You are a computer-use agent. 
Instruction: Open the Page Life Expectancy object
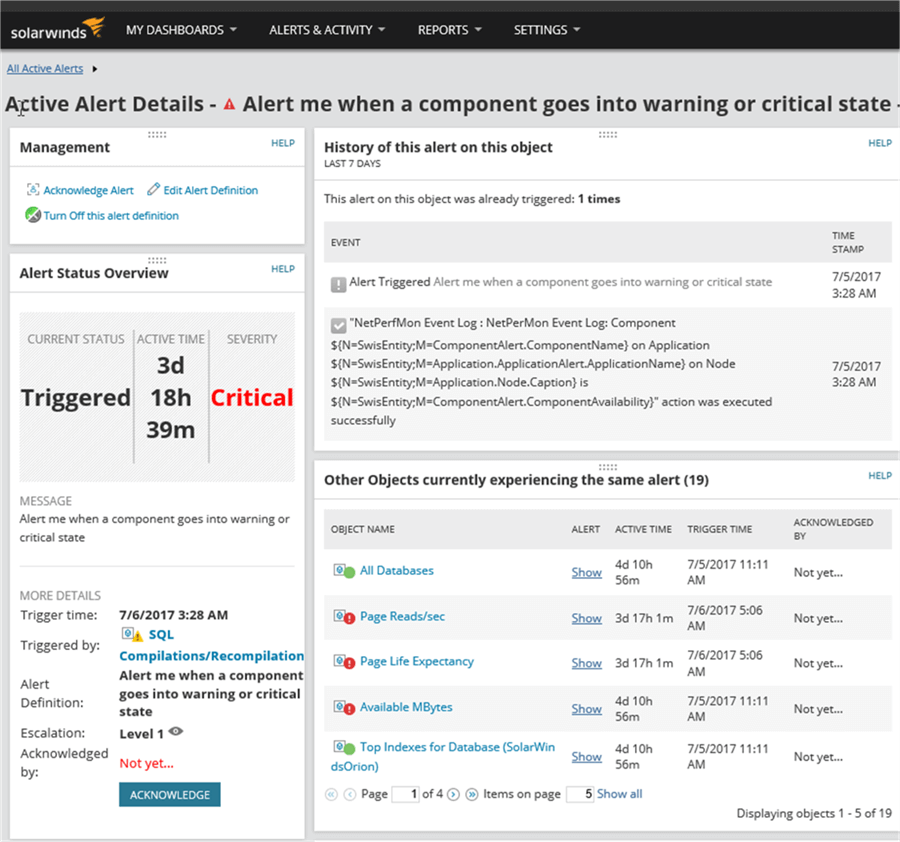click(x=417, y=661)
